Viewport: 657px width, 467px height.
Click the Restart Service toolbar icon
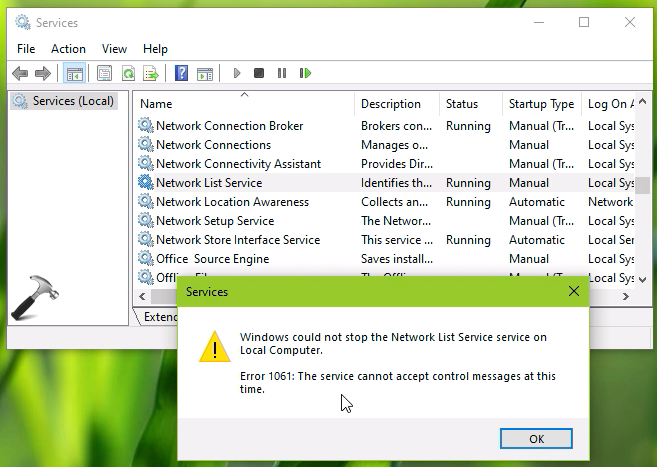tap(305, 73)
